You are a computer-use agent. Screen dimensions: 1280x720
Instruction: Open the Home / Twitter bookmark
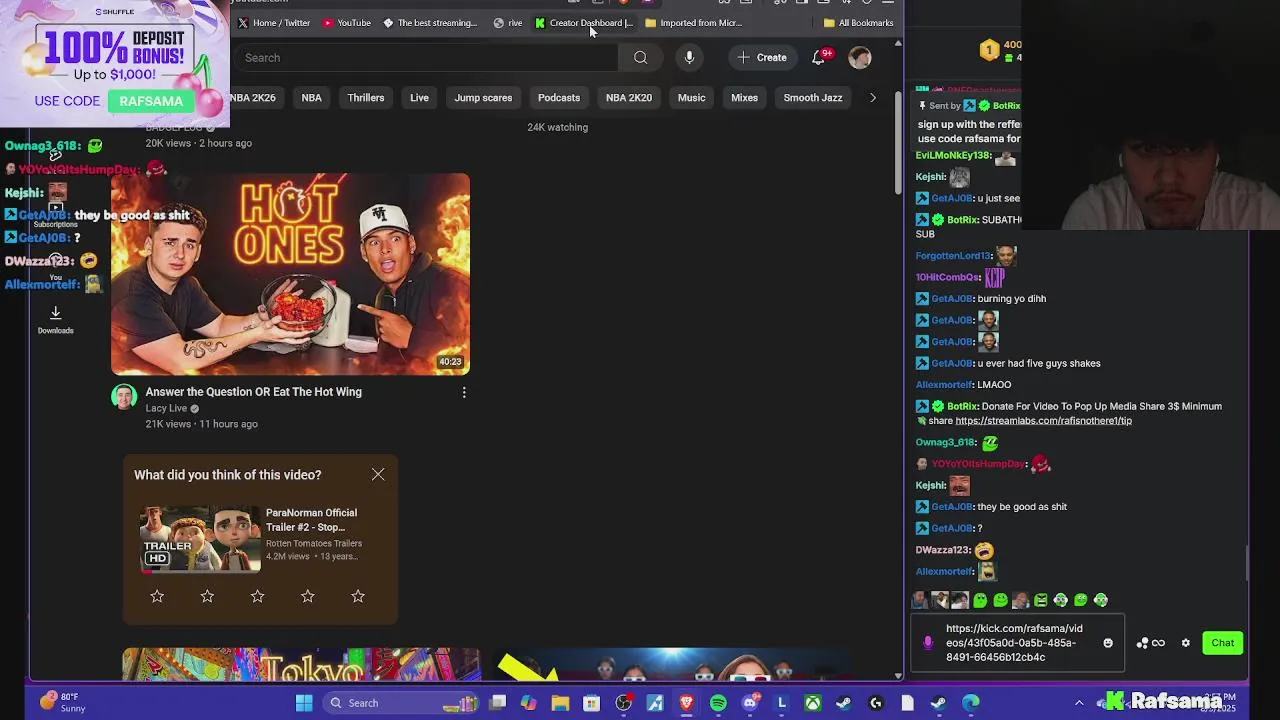[273, 22]
